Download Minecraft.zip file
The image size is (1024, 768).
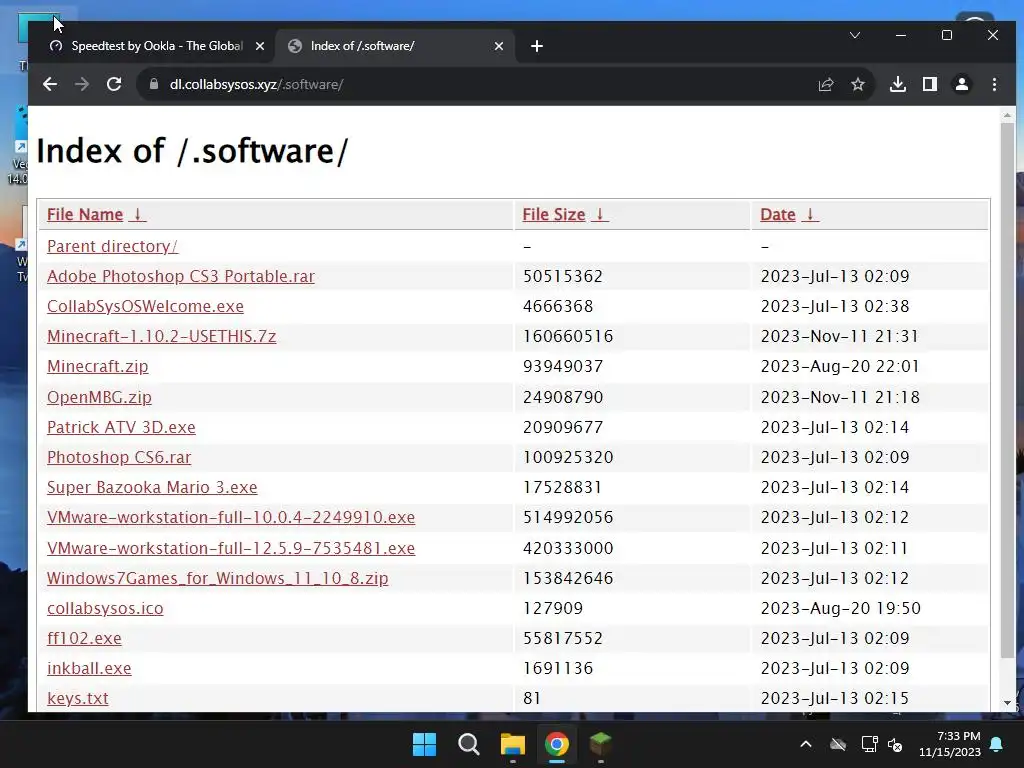pyautogui.click(x=97, y=366)
